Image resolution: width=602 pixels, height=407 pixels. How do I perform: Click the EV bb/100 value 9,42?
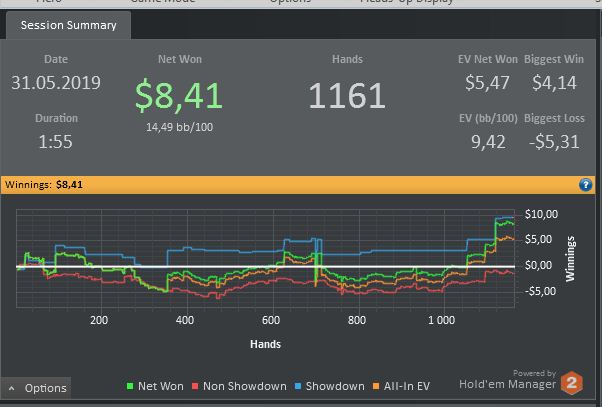tap(488, 142)
